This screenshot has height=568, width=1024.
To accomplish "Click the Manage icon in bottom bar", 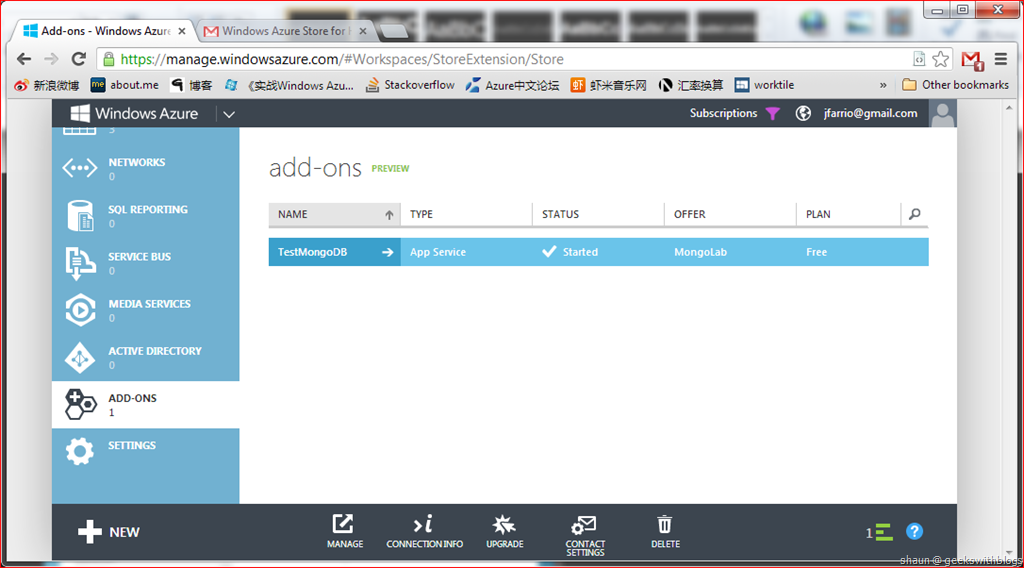I will [x=344, y=531].
